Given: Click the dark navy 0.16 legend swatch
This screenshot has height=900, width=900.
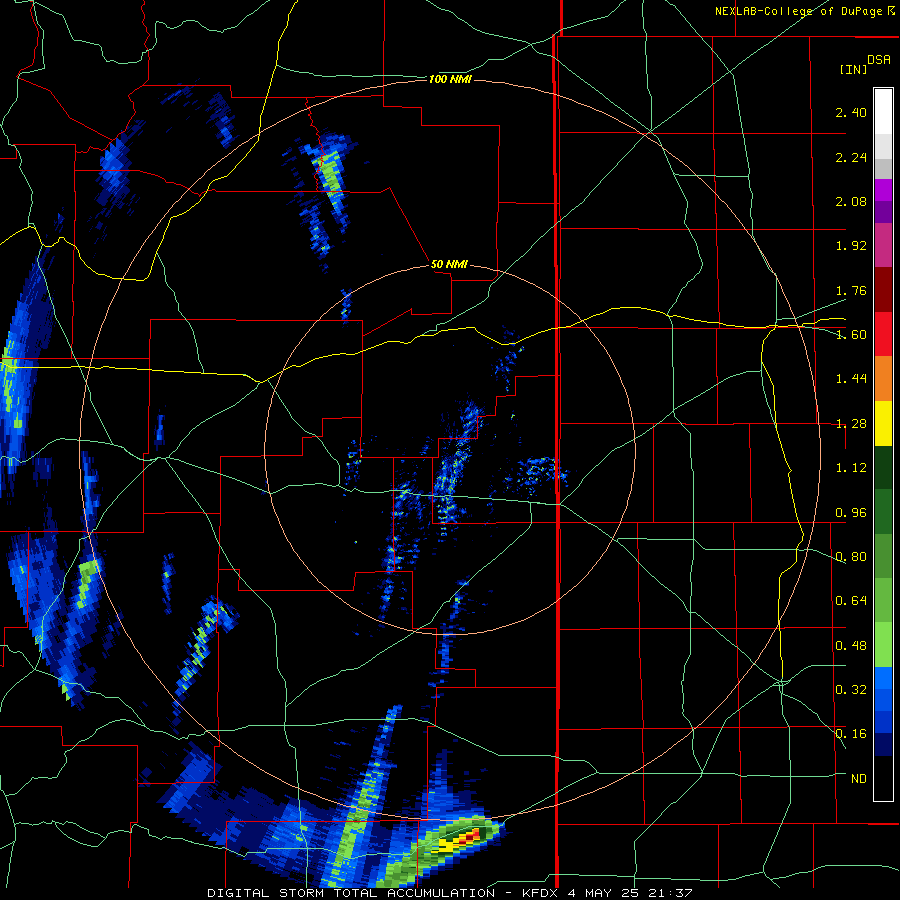Looking at the screenshot, I should click(x=883, y=745).
